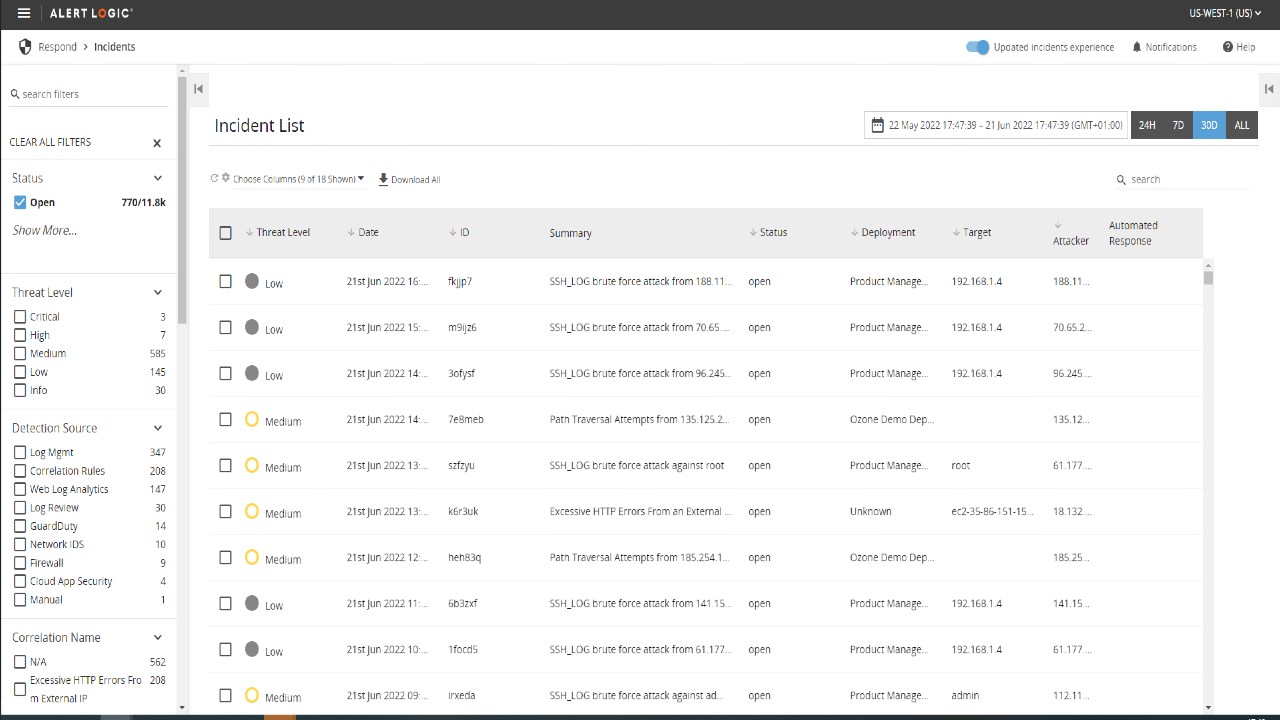This screenshot has height=720, width=1280.
Task: Collapse the Threat Level filter section
Action: point(157,293)
